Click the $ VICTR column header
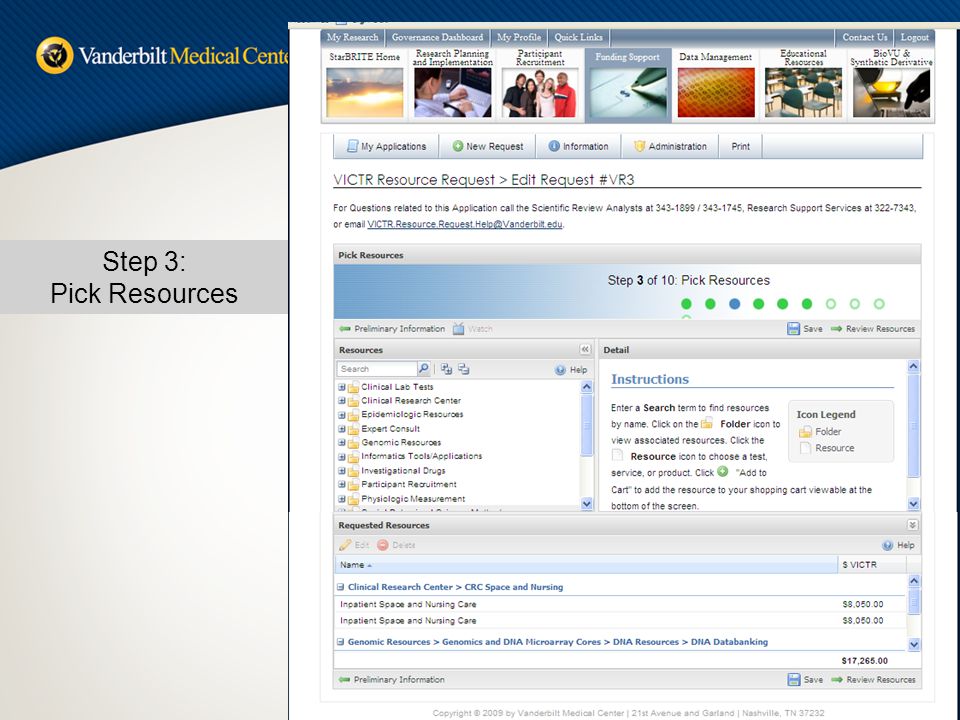 click(x=872, y=564)
